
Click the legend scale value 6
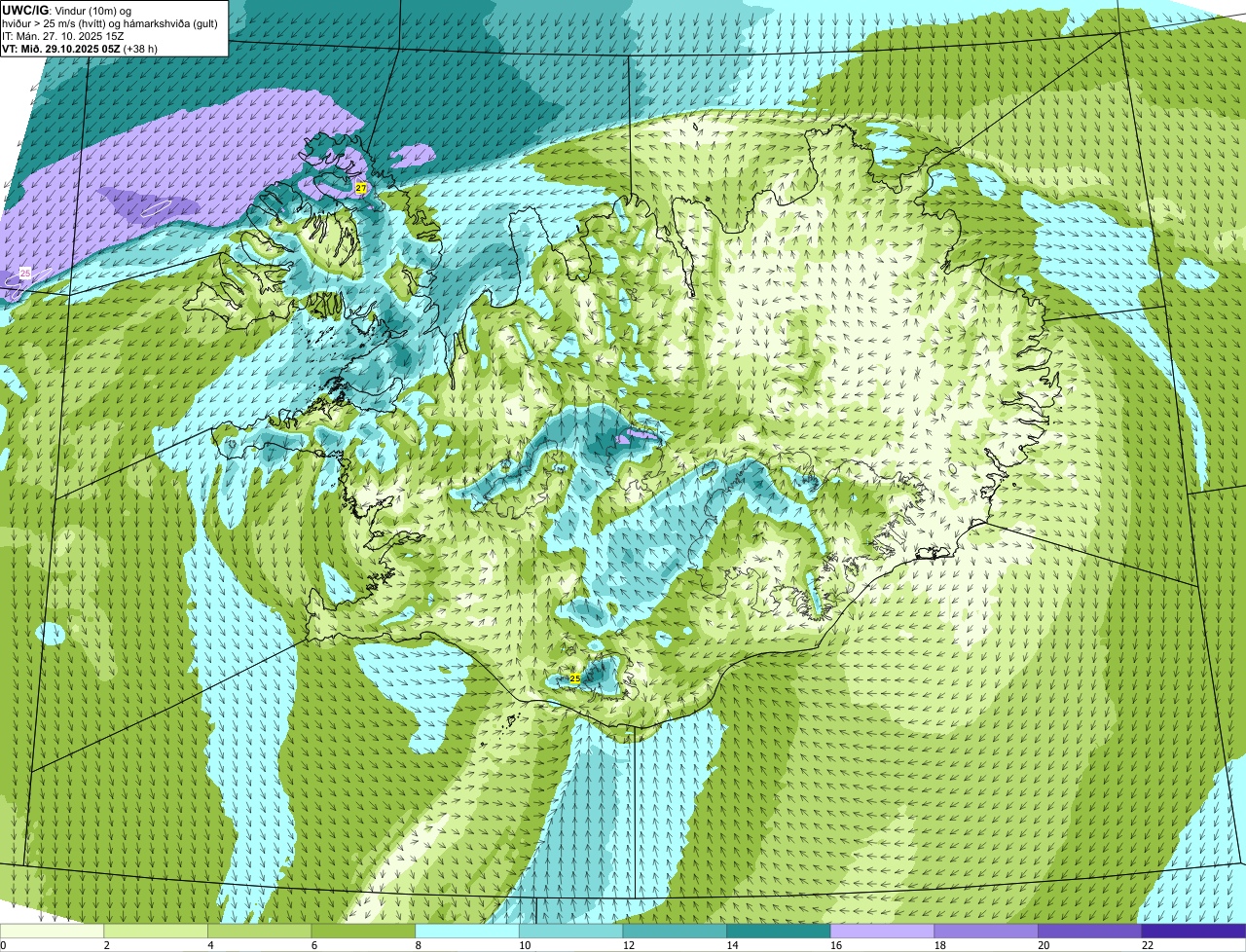point(314,945)
